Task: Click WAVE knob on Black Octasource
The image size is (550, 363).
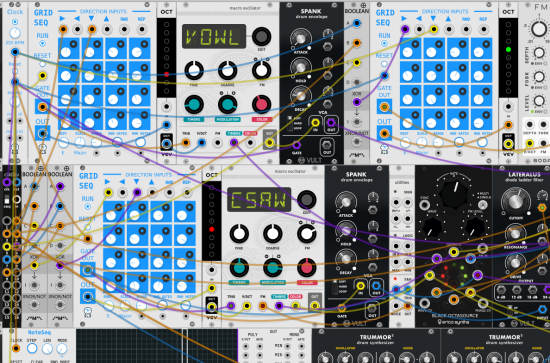Action: (x=432, y=228)
